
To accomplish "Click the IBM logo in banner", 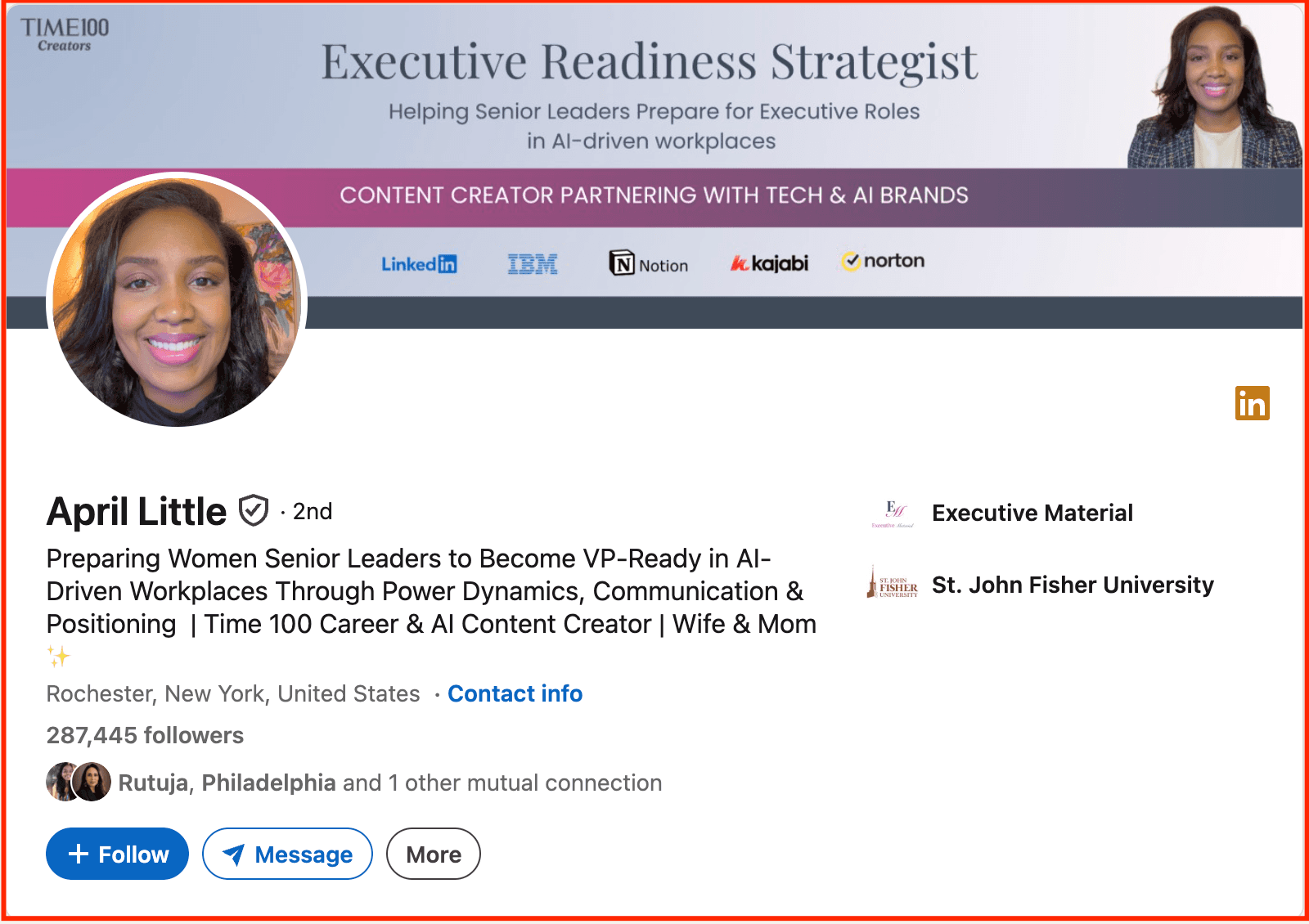I will (x=533, y=264).
